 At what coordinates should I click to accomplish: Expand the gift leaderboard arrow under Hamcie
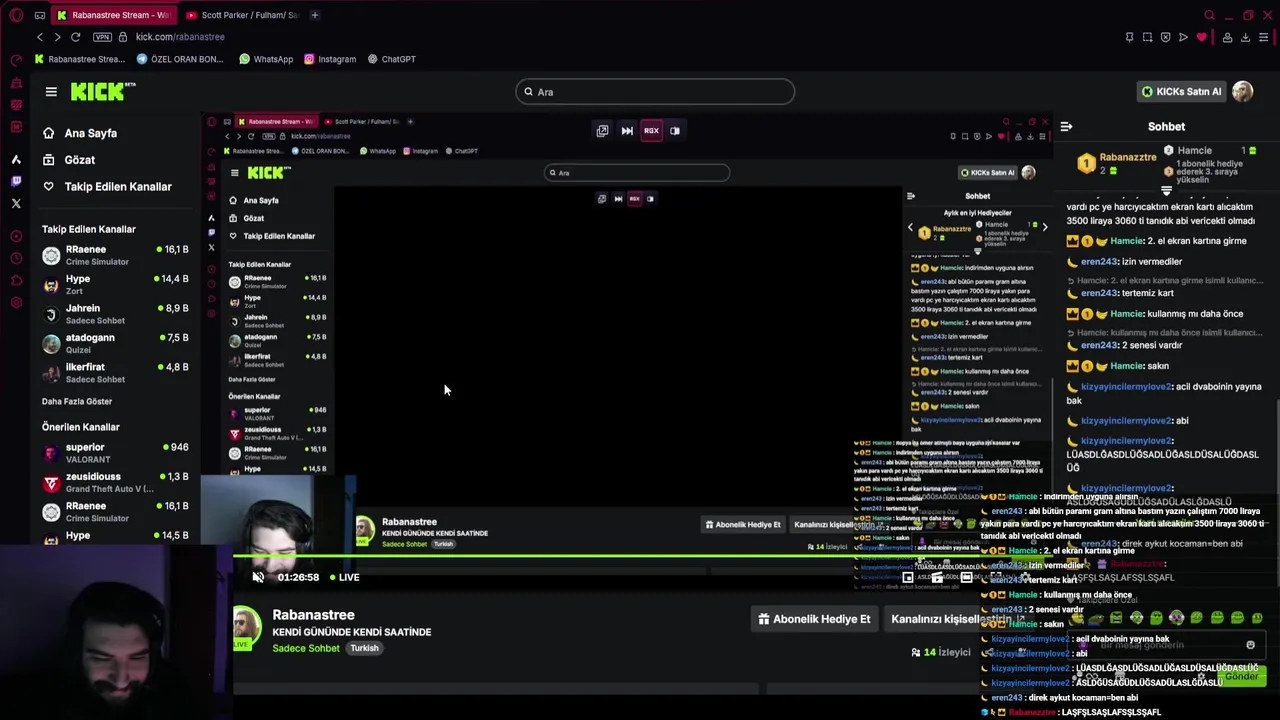[1166, 190]
